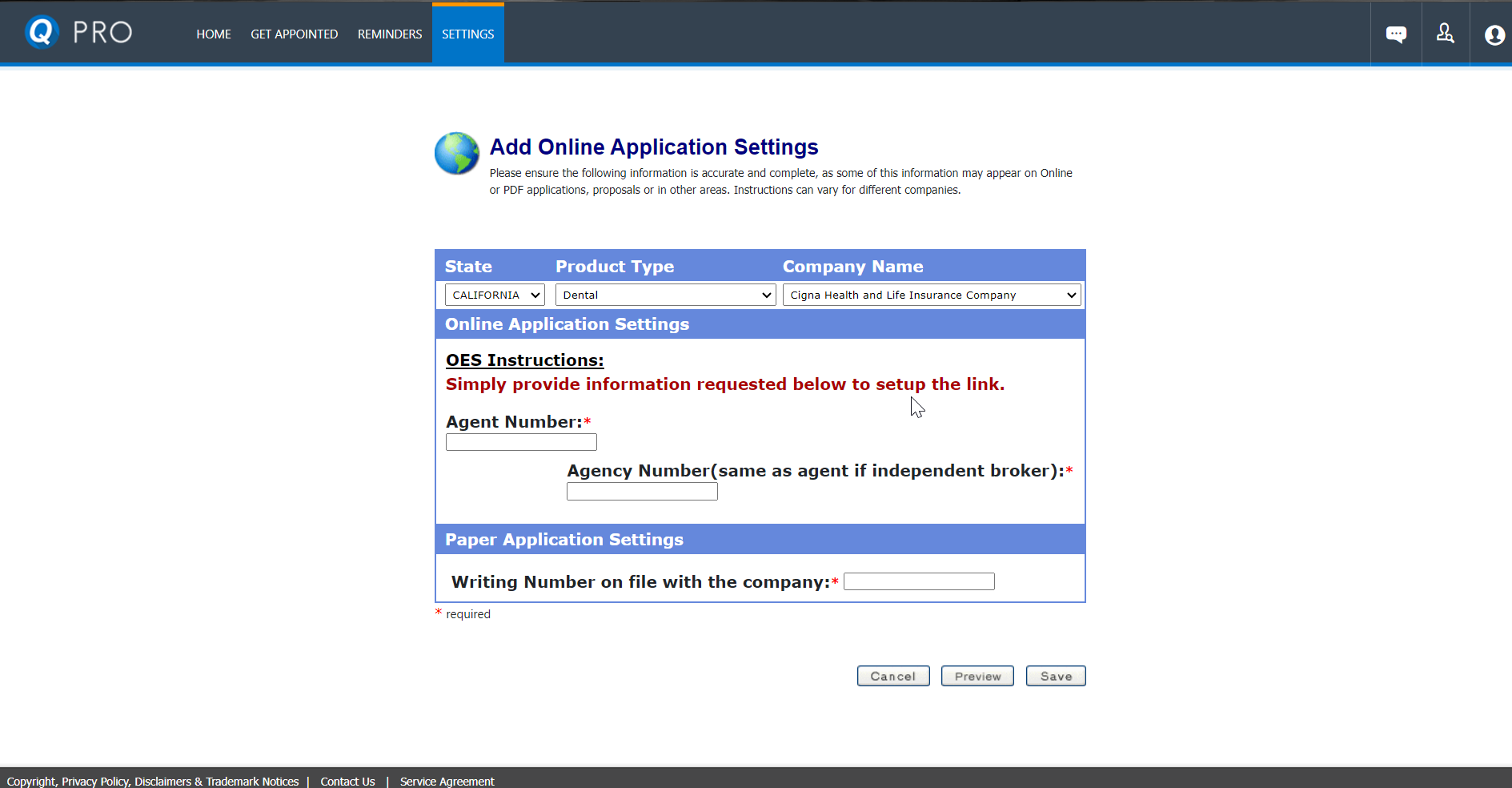Click the Q PRO logo

pyautogui.click(x=78, y=33)
